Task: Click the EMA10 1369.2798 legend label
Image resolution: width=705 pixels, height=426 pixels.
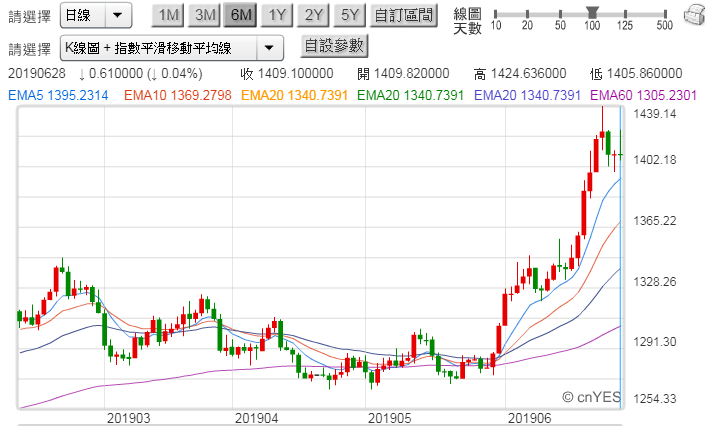Action: pyautogui.click(x=178, y=95)
